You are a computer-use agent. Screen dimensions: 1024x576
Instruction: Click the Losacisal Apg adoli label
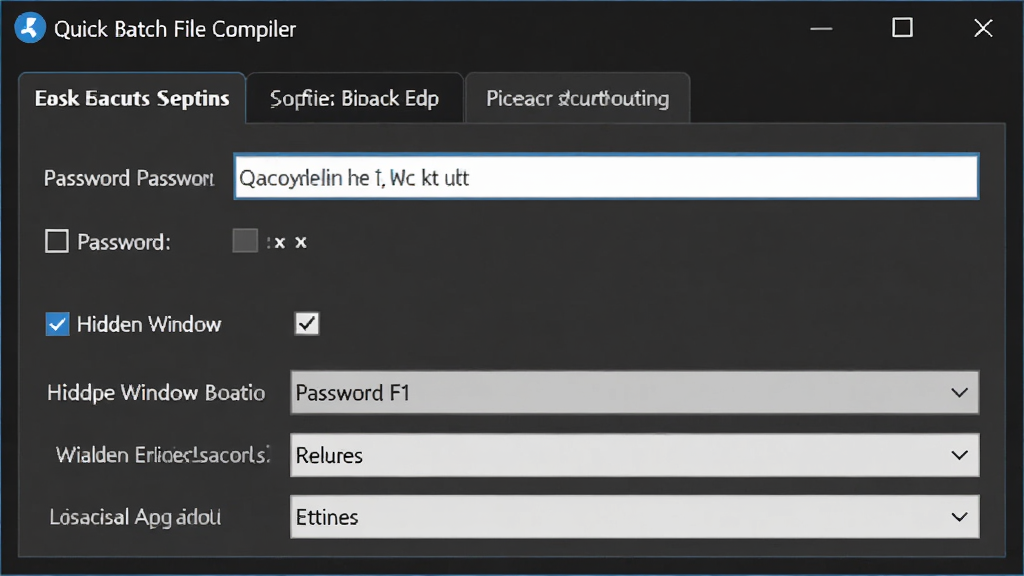click(135, 517)
